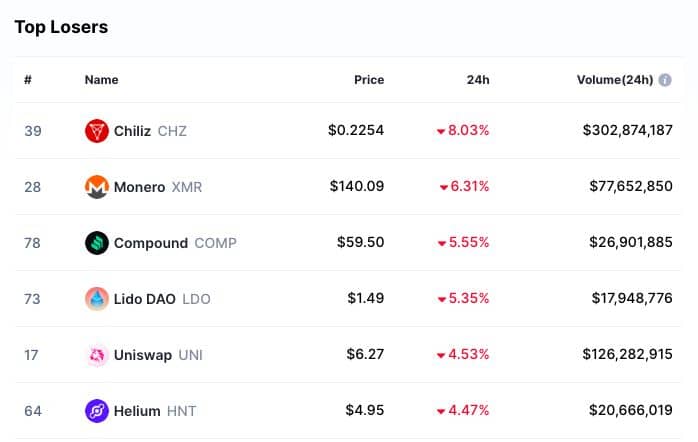Viewport: 698px width, 442px height.
Task: Click the Chiliz red down arrow
Action: (x=441, y=131)
